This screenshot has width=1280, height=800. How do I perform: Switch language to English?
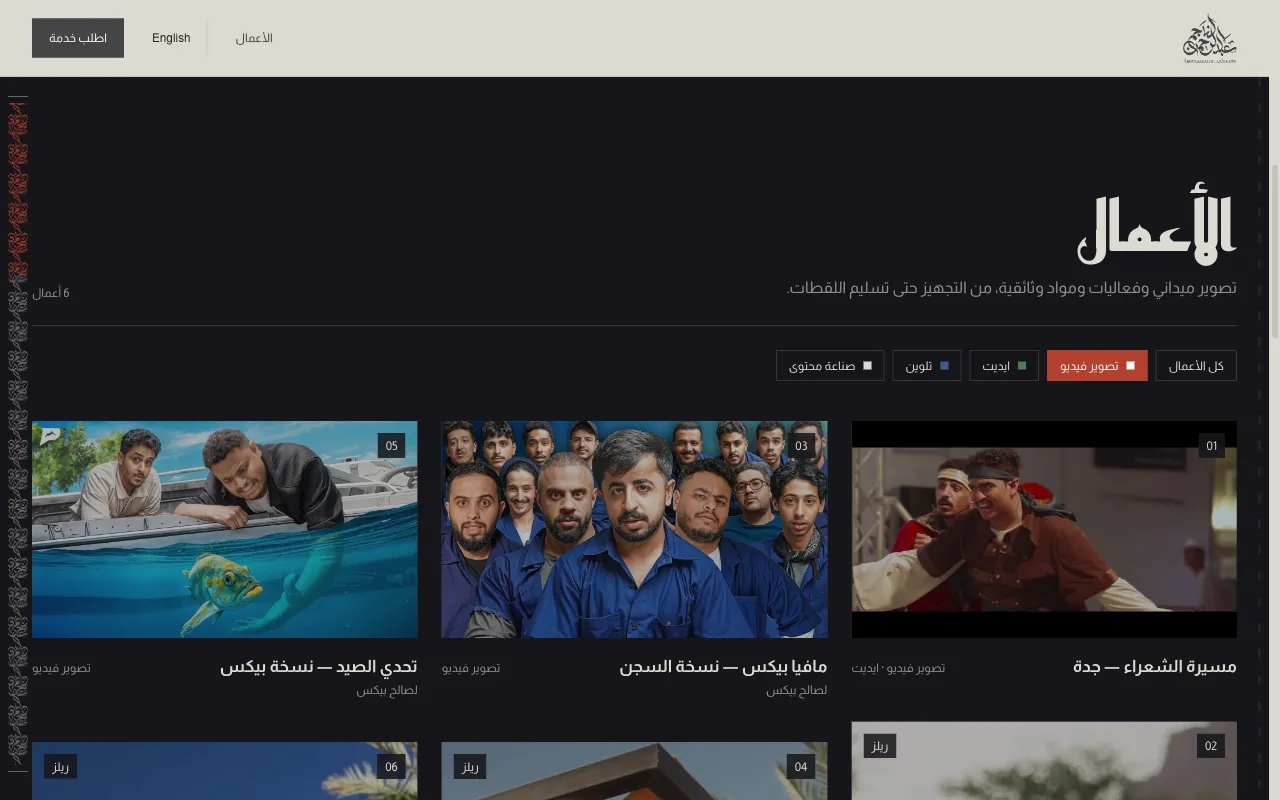(x=171, y=38)
